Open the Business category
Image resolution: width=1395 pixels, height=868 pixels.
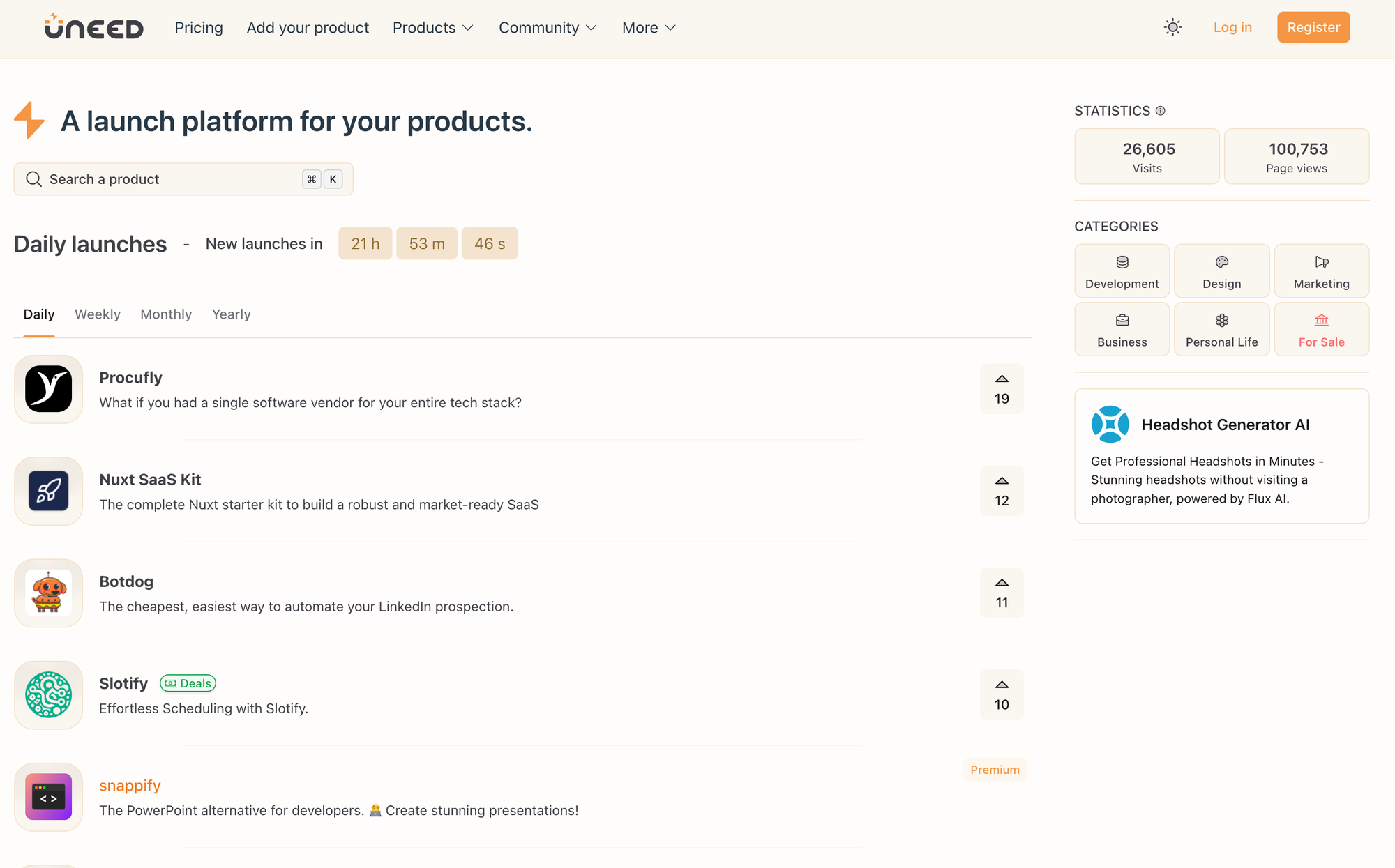coord(1122,329)
